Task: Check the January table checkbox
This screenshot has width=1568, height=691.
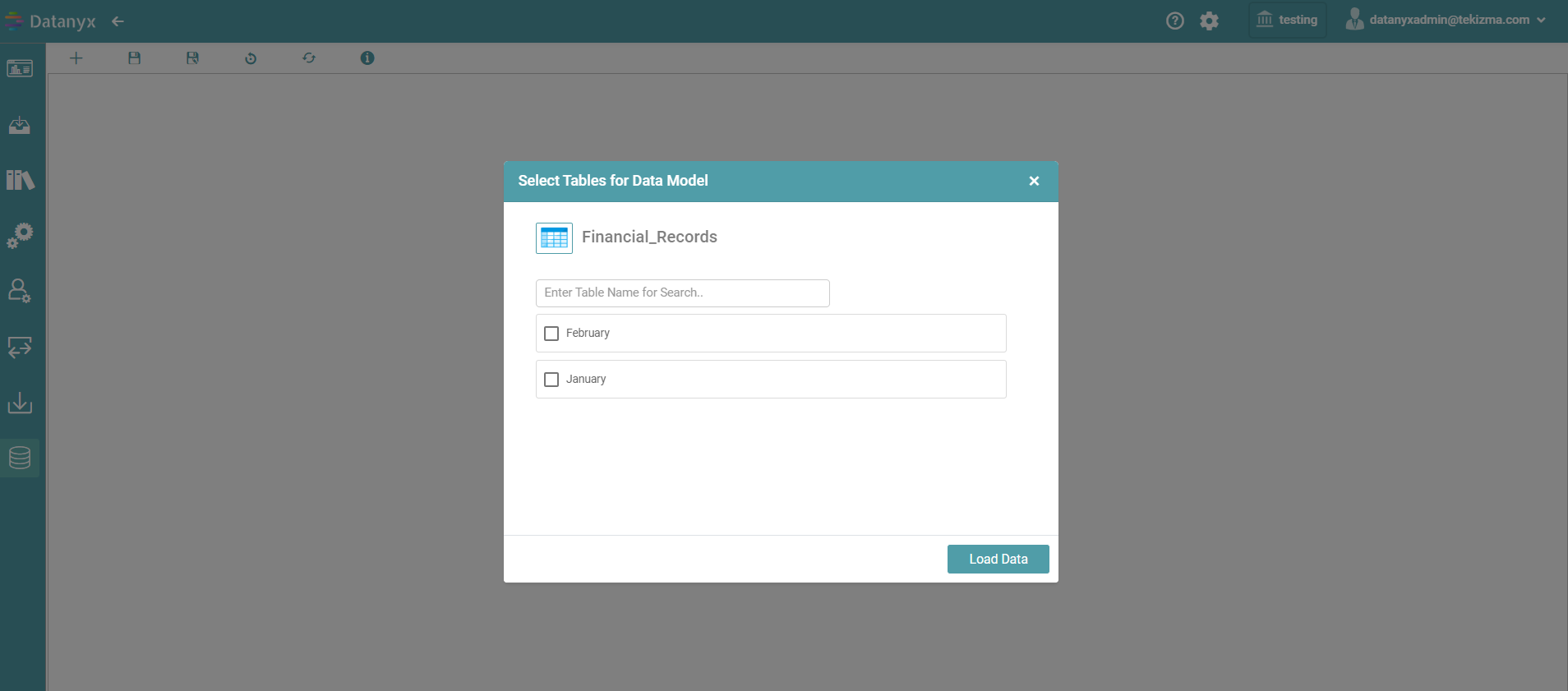Action: tap(551, 380)
